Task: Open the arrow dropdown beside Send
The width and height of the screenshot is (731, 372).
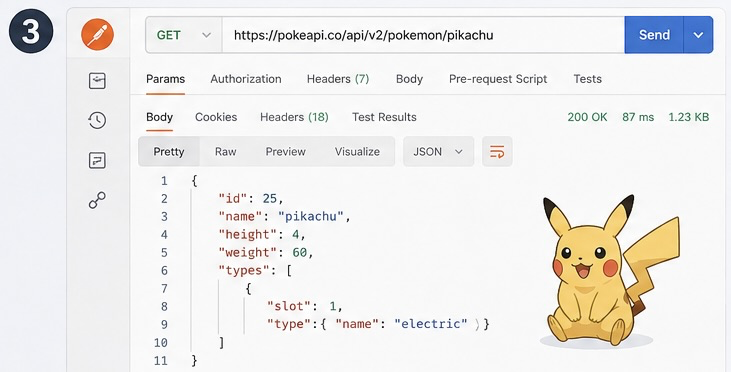Action: point(698,35)
